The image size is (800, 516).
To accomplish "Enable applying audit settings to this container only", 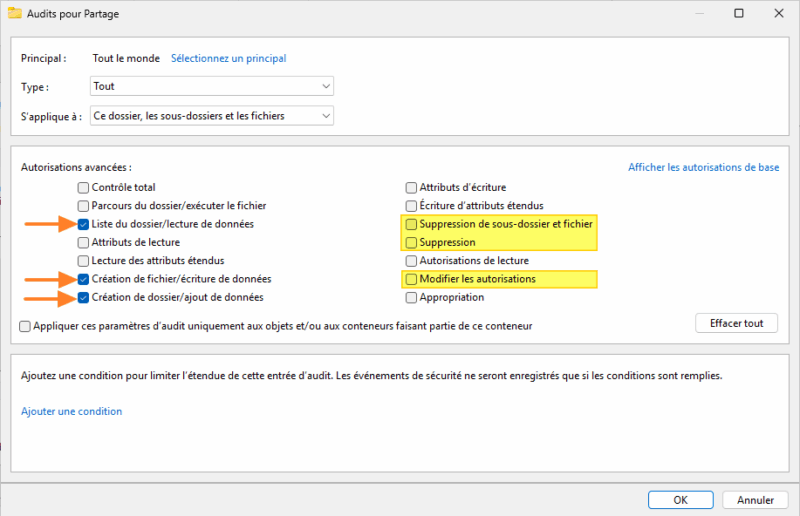I will click(x=25, y=325).
